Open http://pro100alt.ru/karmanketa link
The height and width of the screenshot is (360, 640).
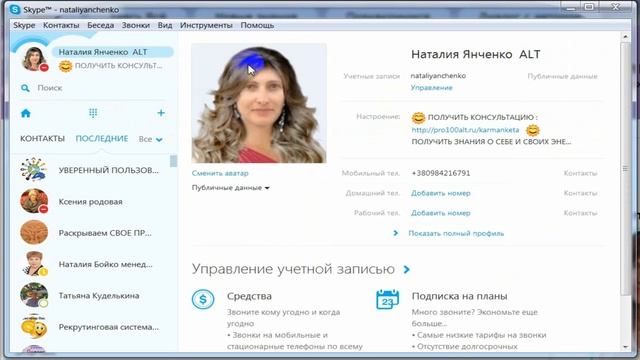(465, 130)
